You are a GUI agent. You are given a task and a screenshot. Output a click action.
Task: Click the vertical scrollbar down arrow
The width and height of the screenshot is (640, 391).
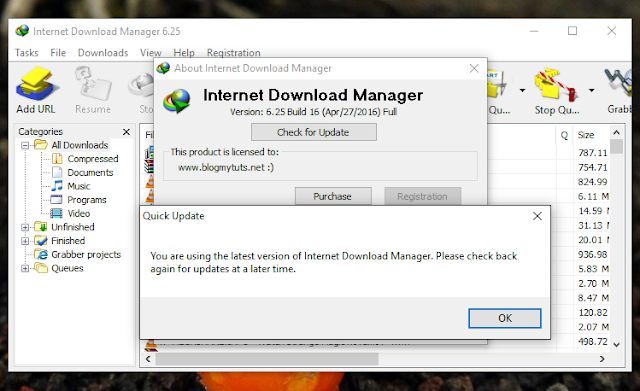point(616,345)
